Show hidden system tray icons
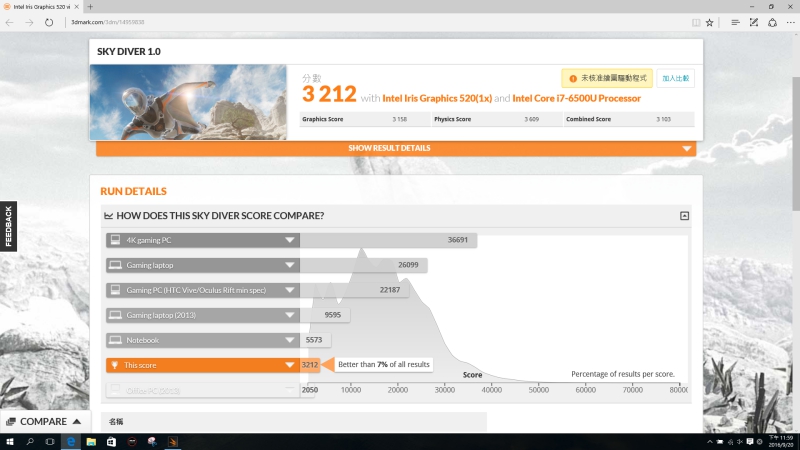800x450 pixels. coord(709,442)
